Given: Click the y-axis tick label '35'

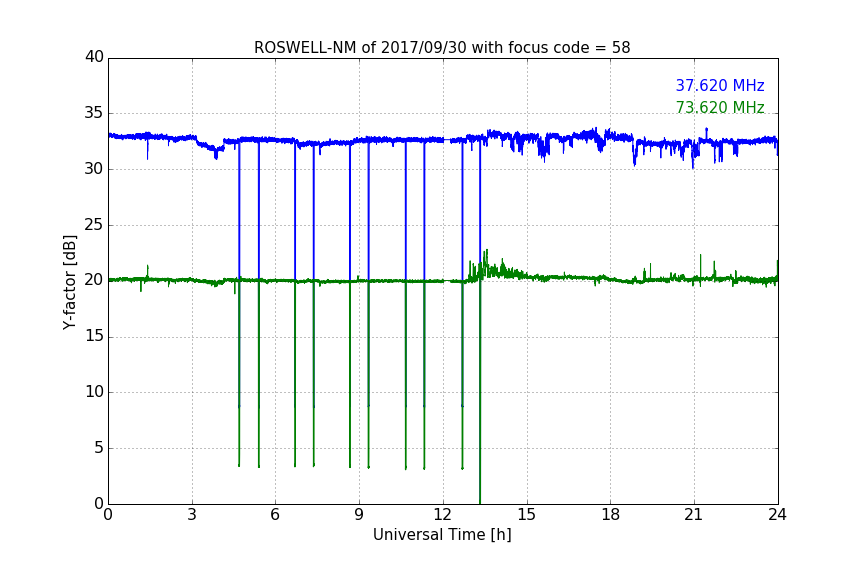Looking at the screenshot, I should (x=94, y=113).
